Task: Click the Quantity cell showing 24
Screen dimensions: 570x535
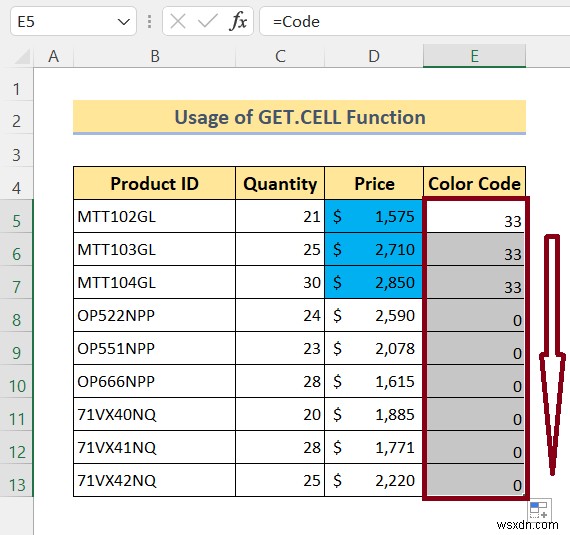Action: (280, 315)
